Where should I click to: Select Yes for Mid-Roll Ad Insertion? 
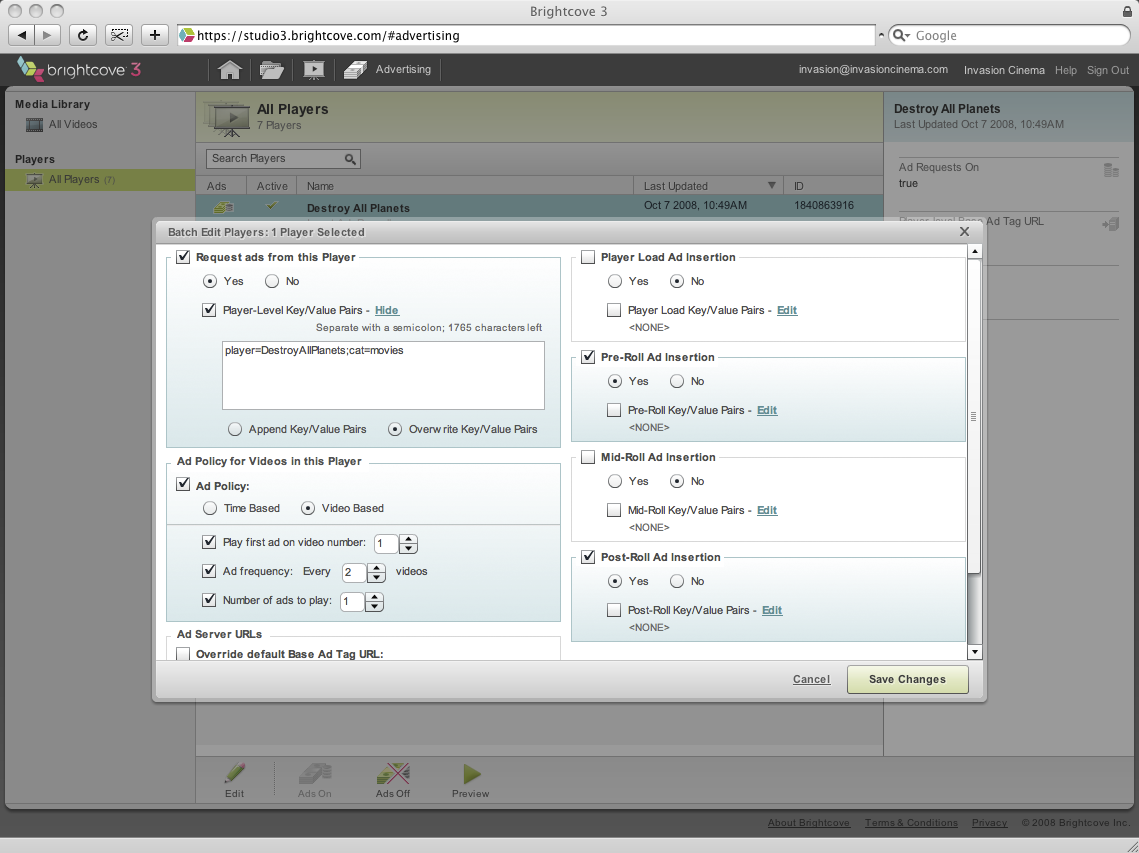(x=615, y=482)
